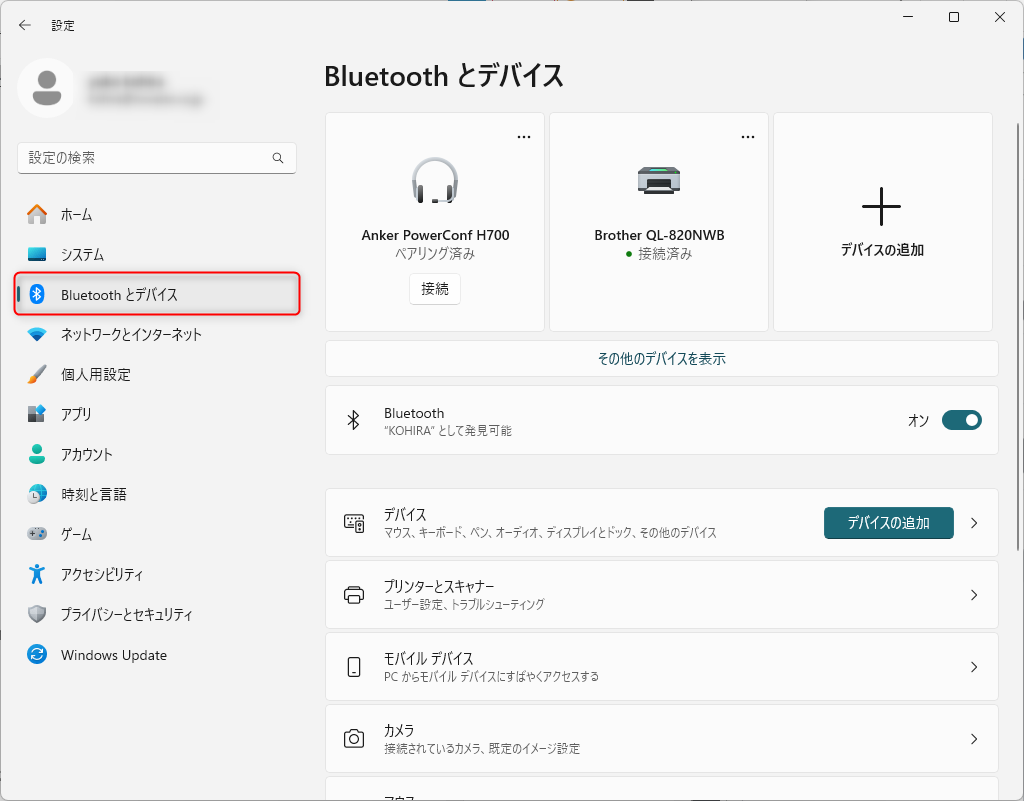Click the plus icon to add device

[881, 206]
